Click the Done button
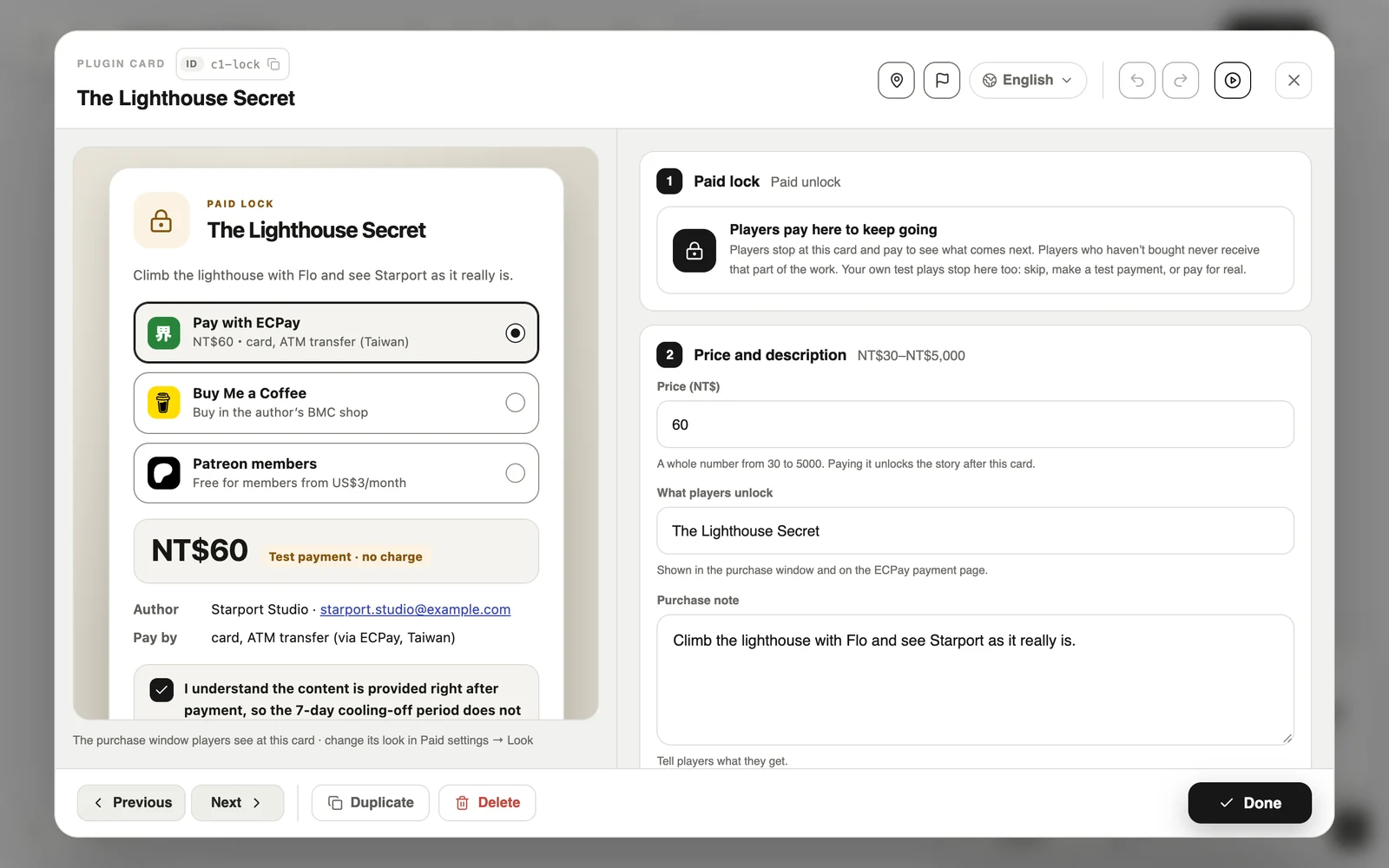 (x=1249, y=803)
